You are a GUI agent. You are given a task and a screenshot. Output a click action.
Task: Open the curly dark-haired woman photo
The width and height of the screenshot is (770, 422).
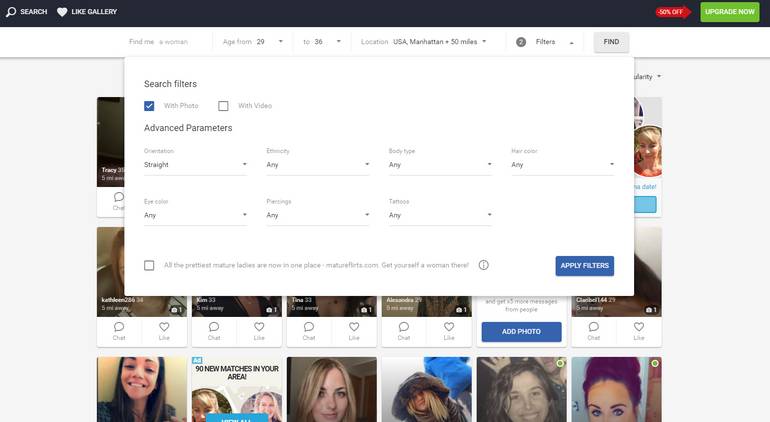(522, 390)
